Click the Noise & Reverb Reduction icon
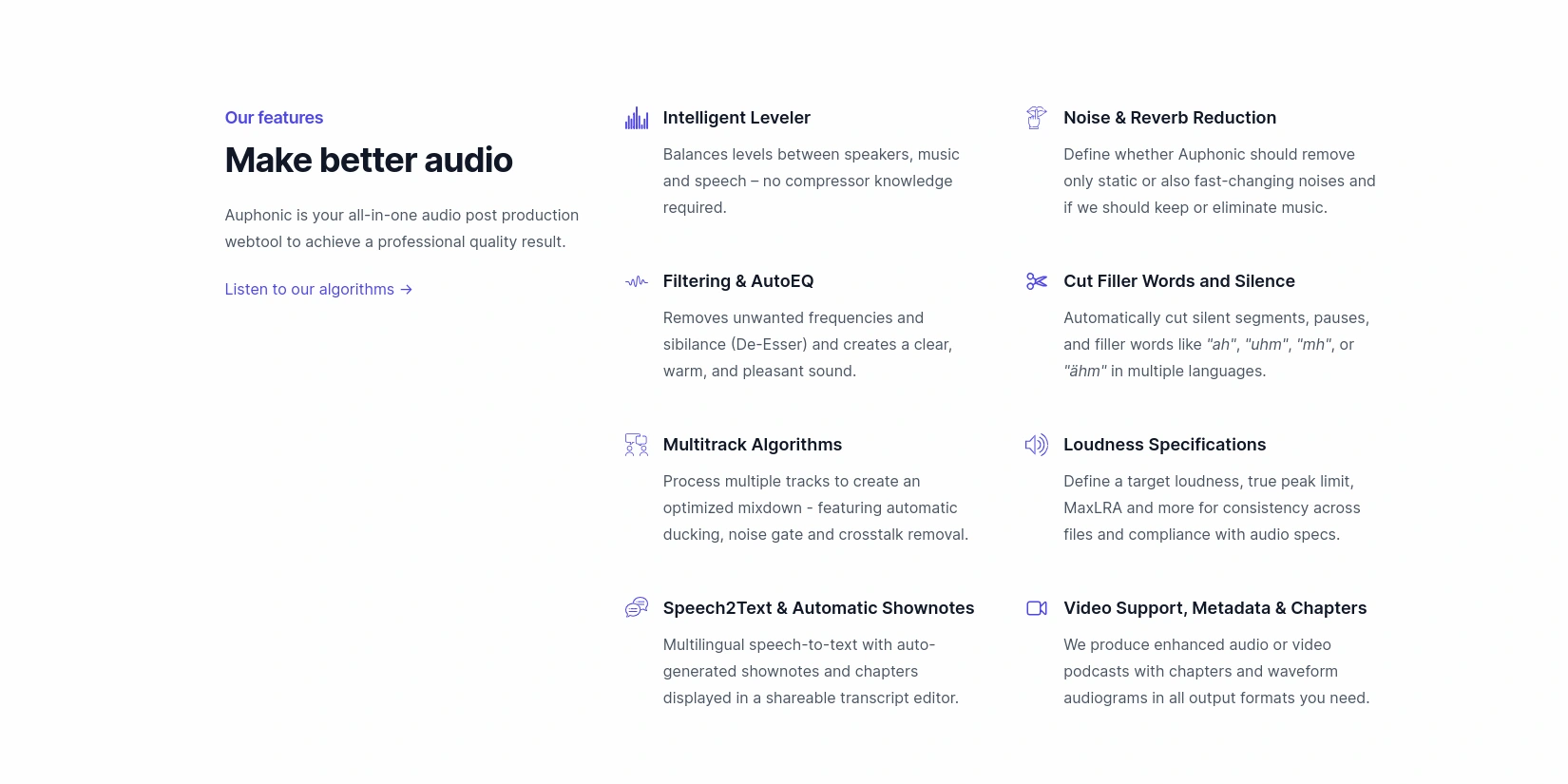 [x=1036, y=118]
